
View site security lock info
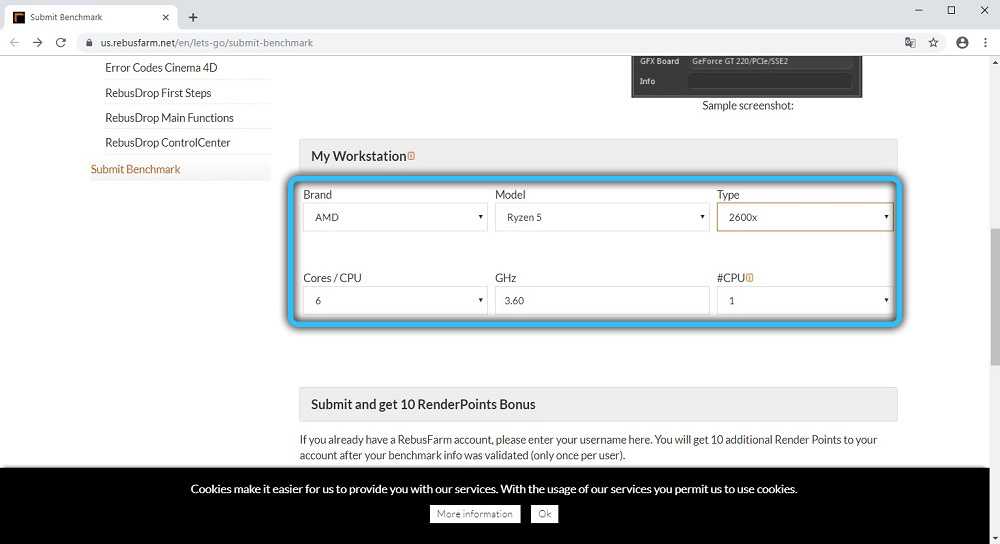(x=89, y=43)
